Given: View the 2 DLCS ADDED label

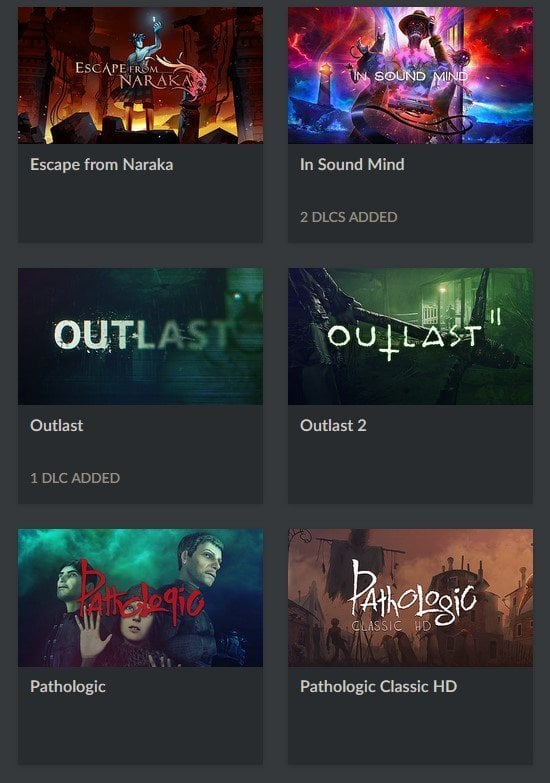Looking at the screenshot, I should click(x=349, y=217).
